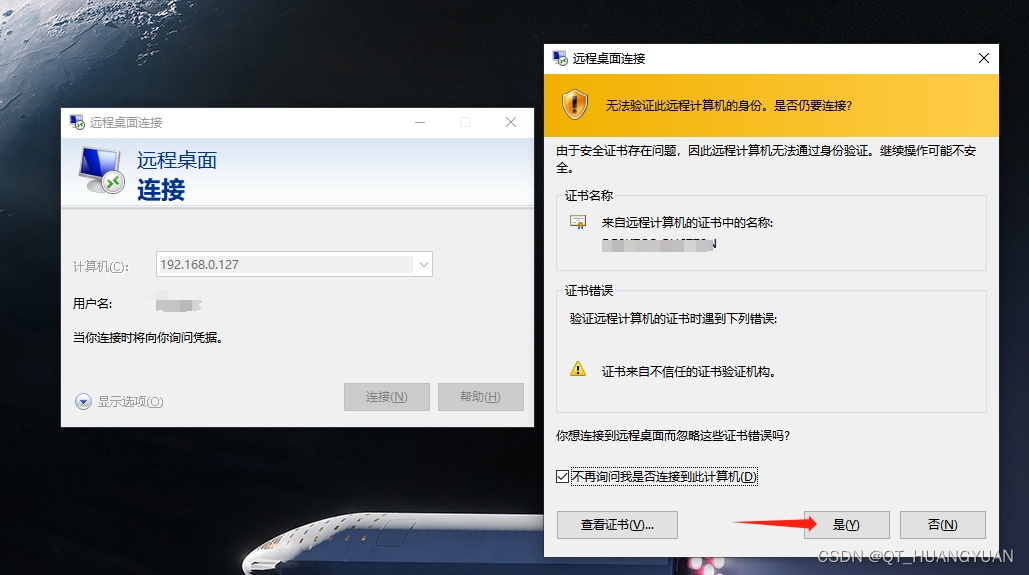Minimize the left Remote Desktop Connection window

tap(420, 122)
